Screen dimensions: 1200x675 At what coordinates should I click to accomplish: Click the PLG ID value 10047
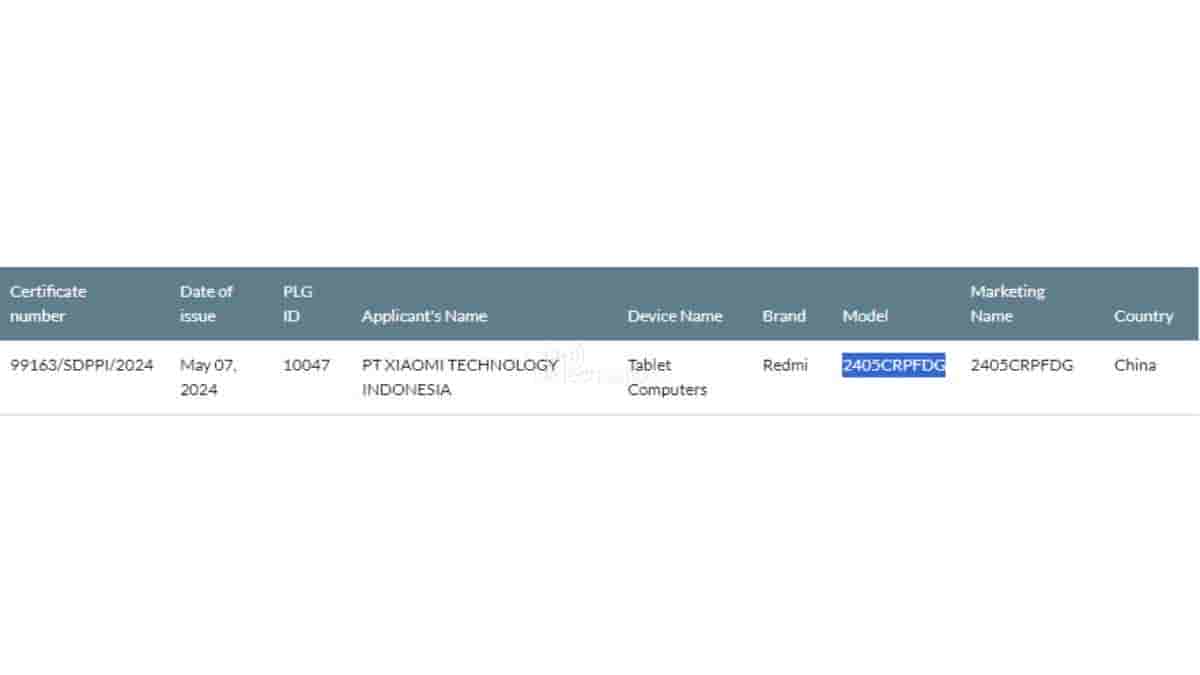click(x=306, y=365)
